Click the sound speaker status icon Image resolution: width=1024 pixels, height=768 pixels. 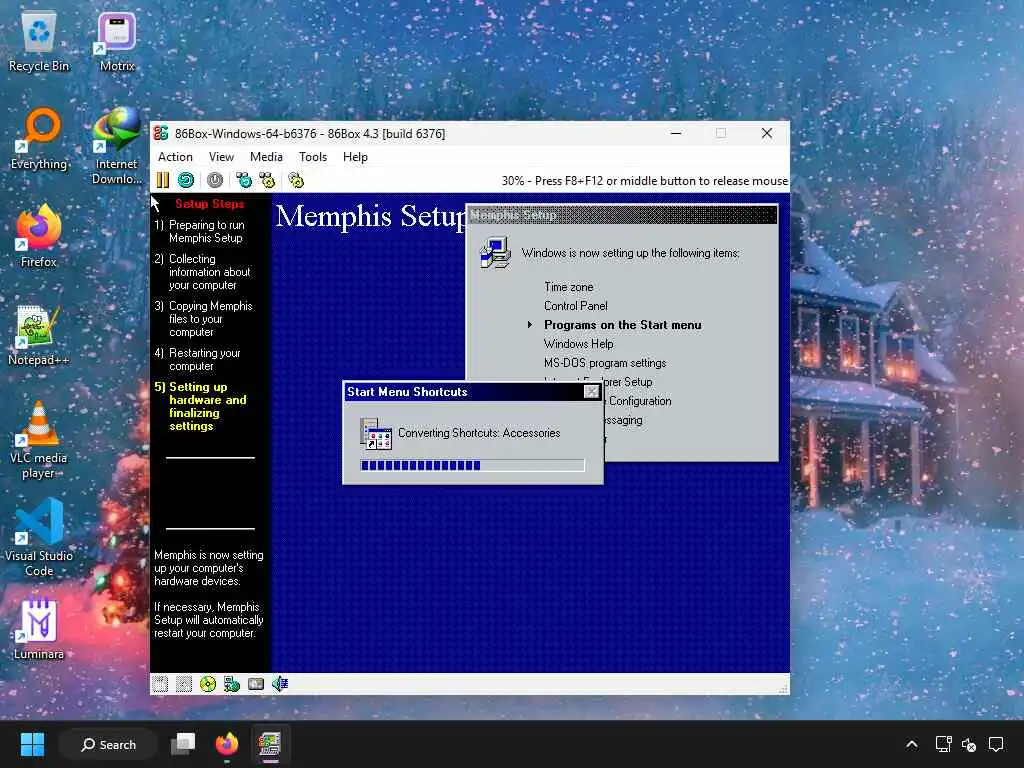pyautogui.click(x=280, y=684)
